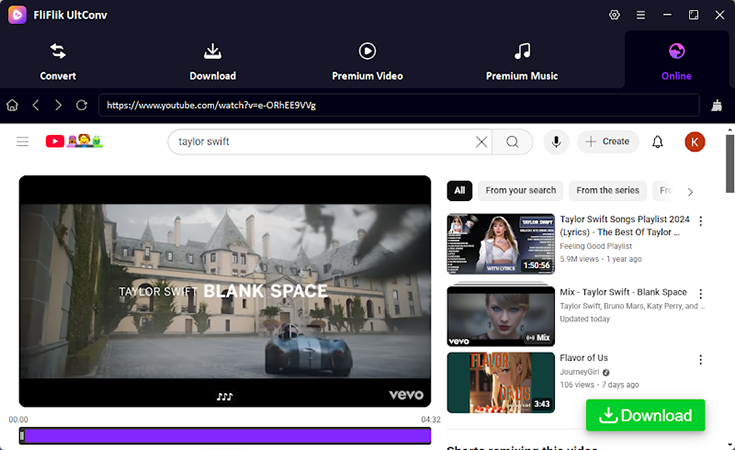Open the Create button

click(608, 142)
